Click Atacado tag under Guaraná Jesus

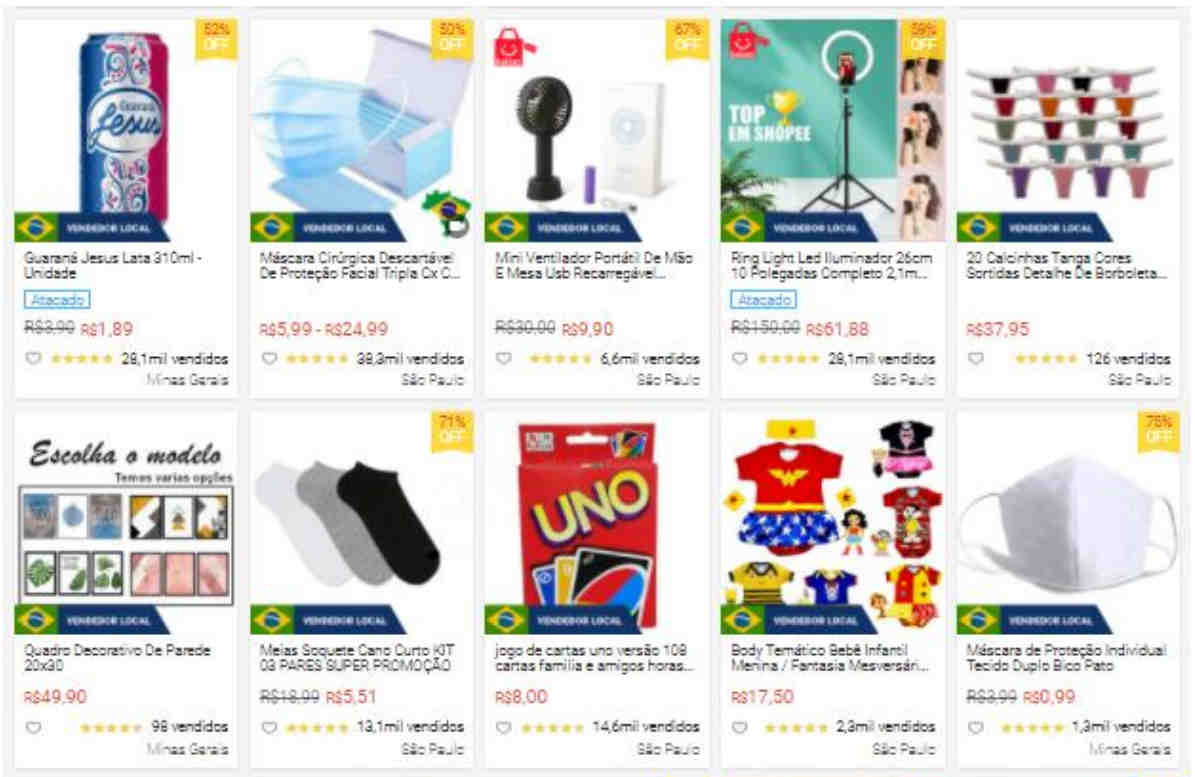(x=57, y=299)
